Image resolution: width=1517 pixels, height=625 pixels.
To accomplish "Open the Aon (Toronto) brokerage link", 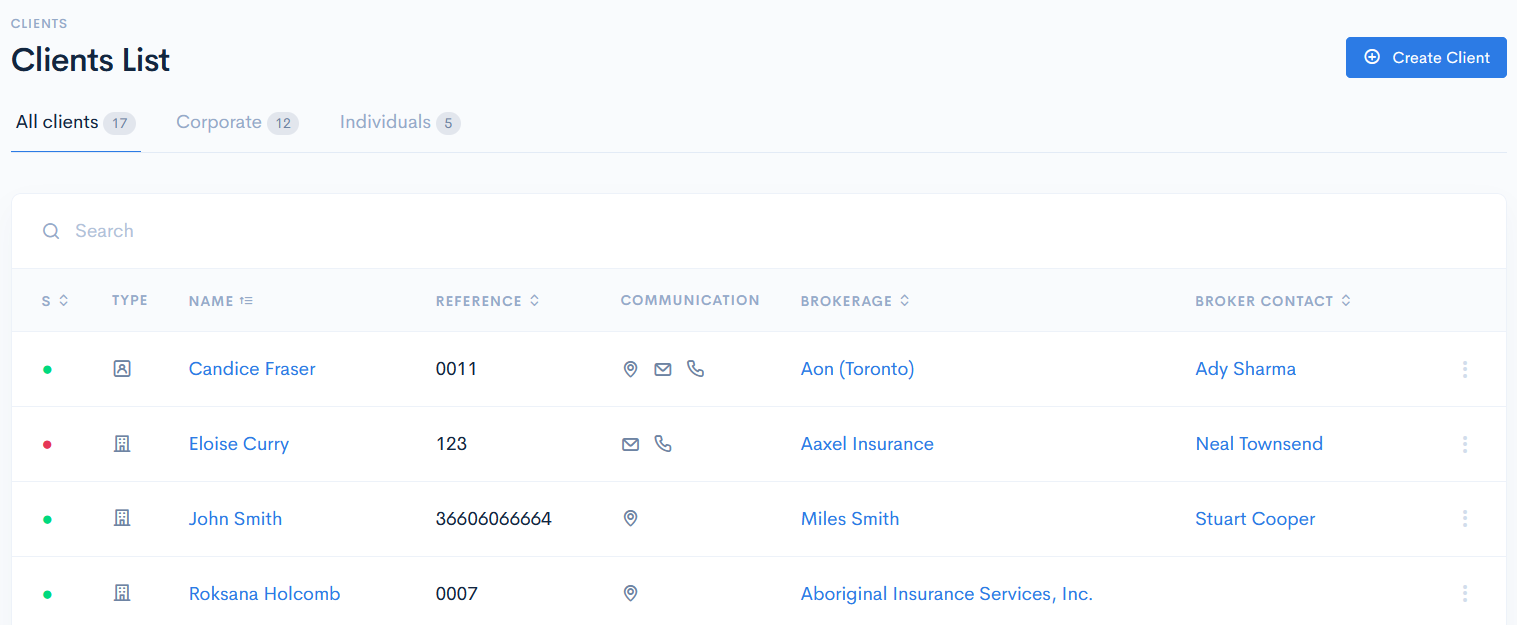I will pos(857,368).
